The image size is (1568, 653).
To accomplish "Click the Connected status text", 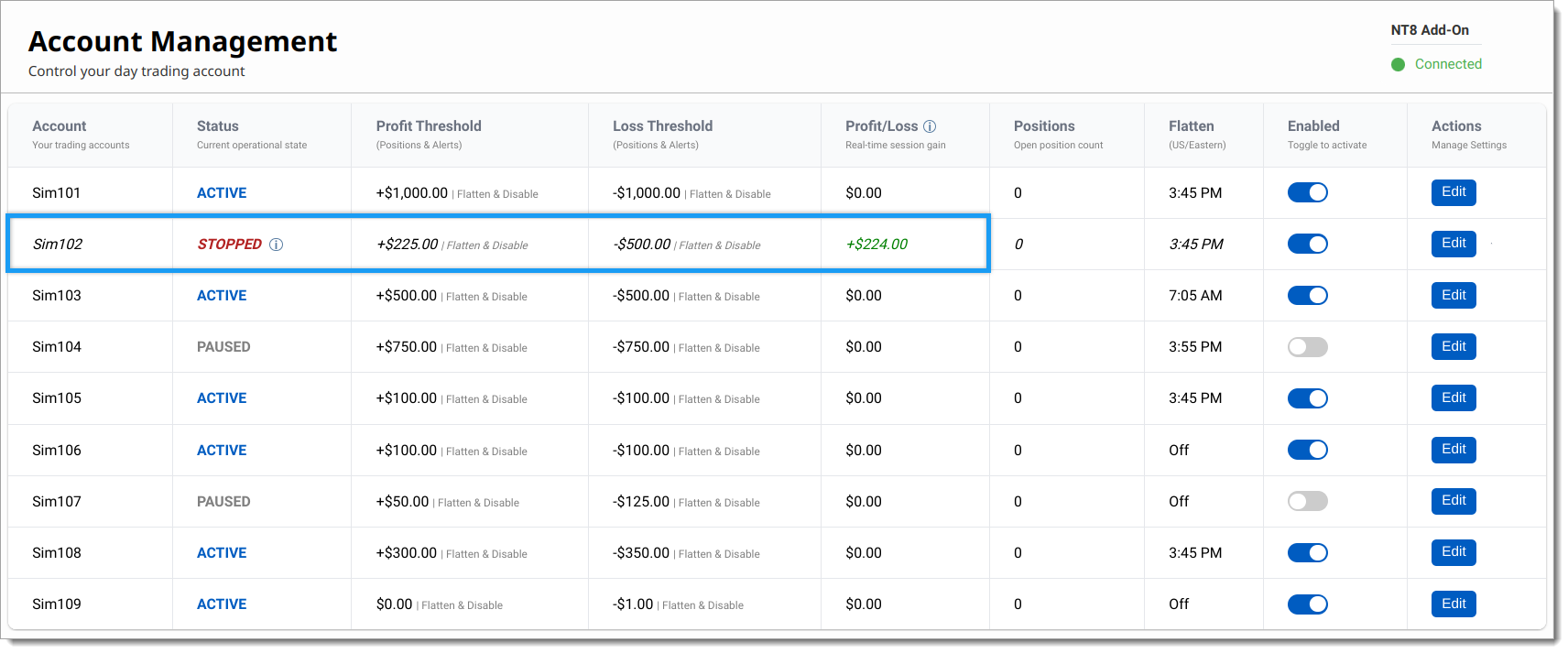I will tap(1448, 64).
